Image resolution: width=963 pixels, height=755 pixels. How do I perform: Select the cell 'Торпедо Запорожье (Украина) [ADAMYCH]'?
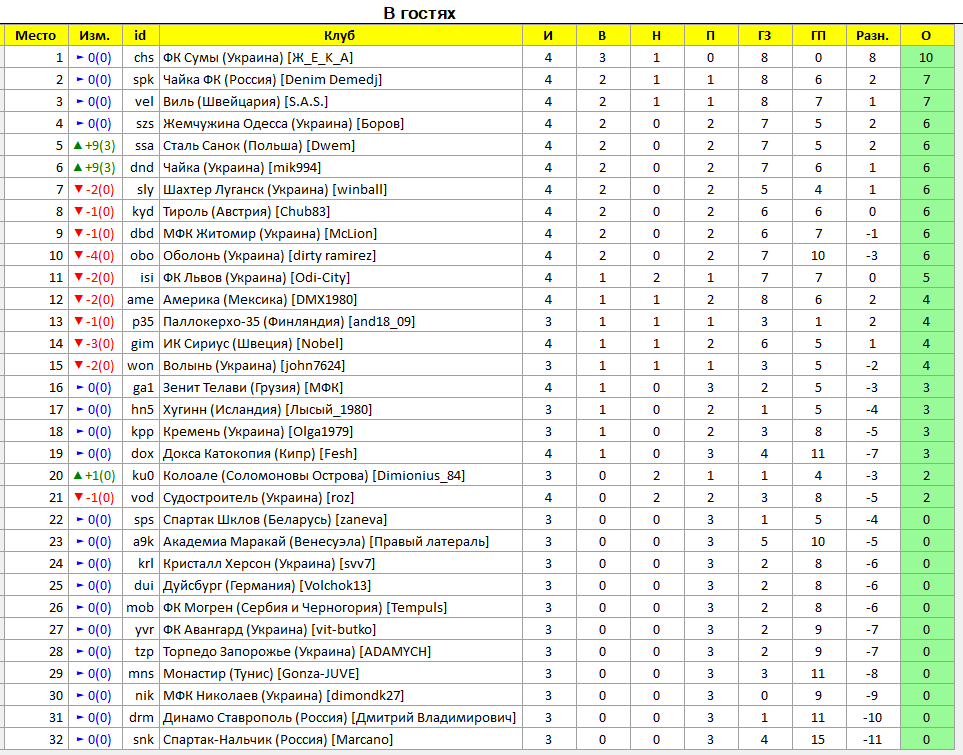[x=341, y=652]
